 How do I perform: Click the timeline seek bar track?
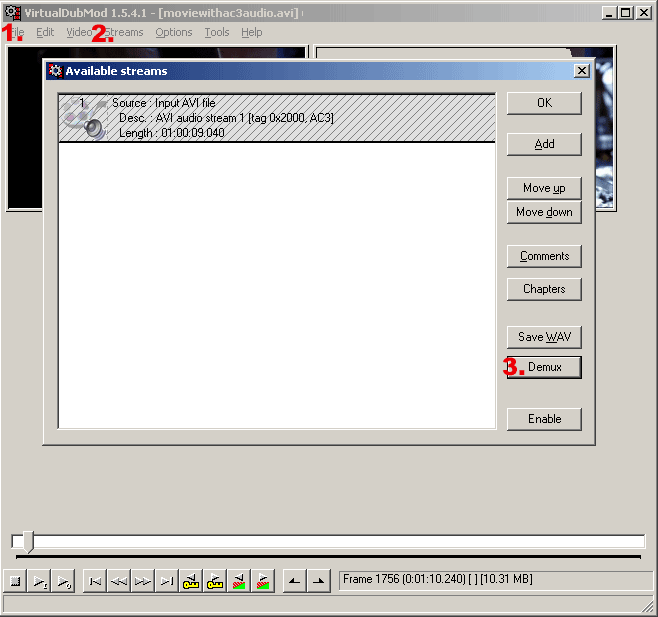pos(328,541)
